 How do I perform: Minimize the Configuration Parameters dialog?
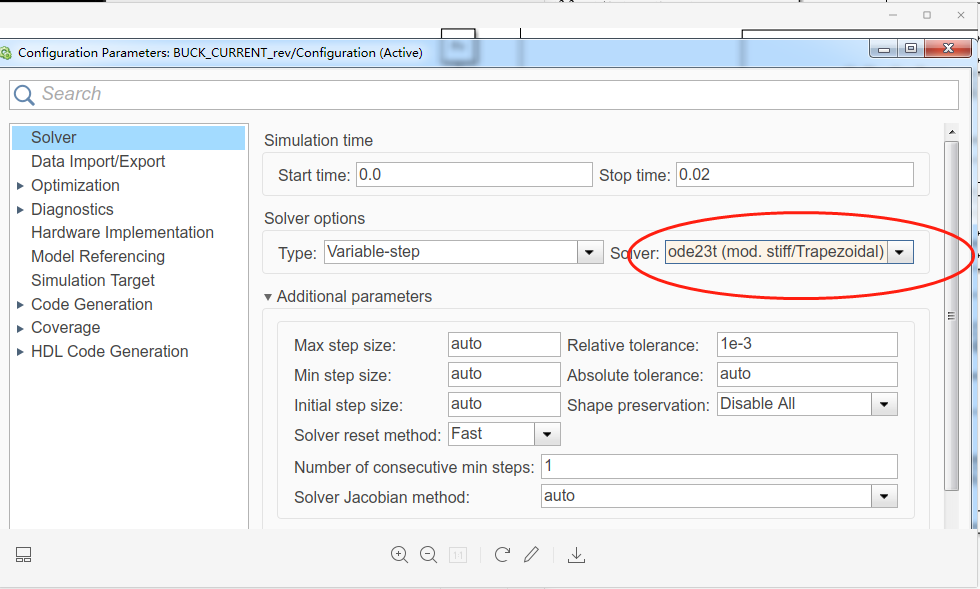point(884,49)
